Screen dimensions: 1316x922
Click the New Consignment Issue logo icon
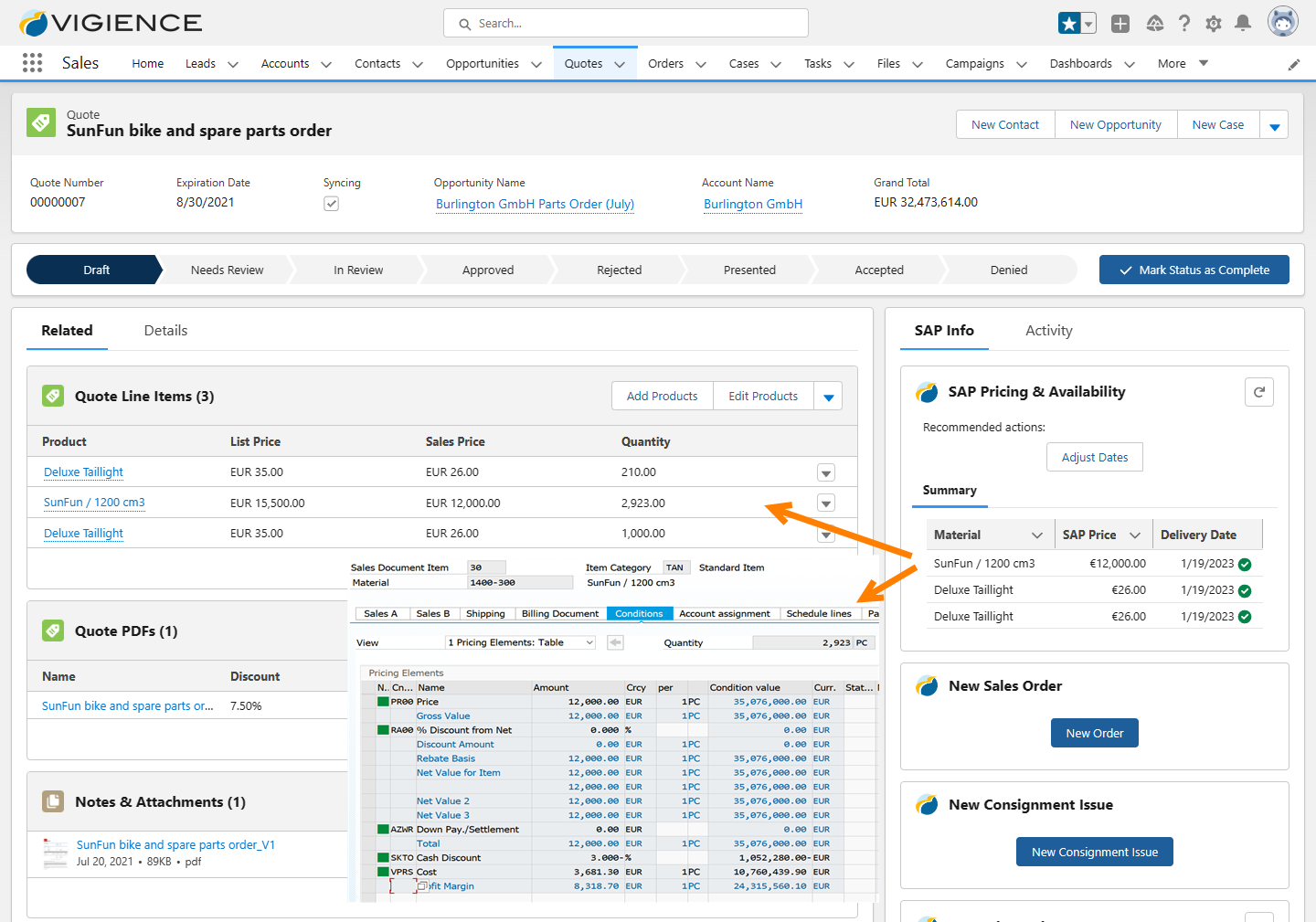[927, 805]
